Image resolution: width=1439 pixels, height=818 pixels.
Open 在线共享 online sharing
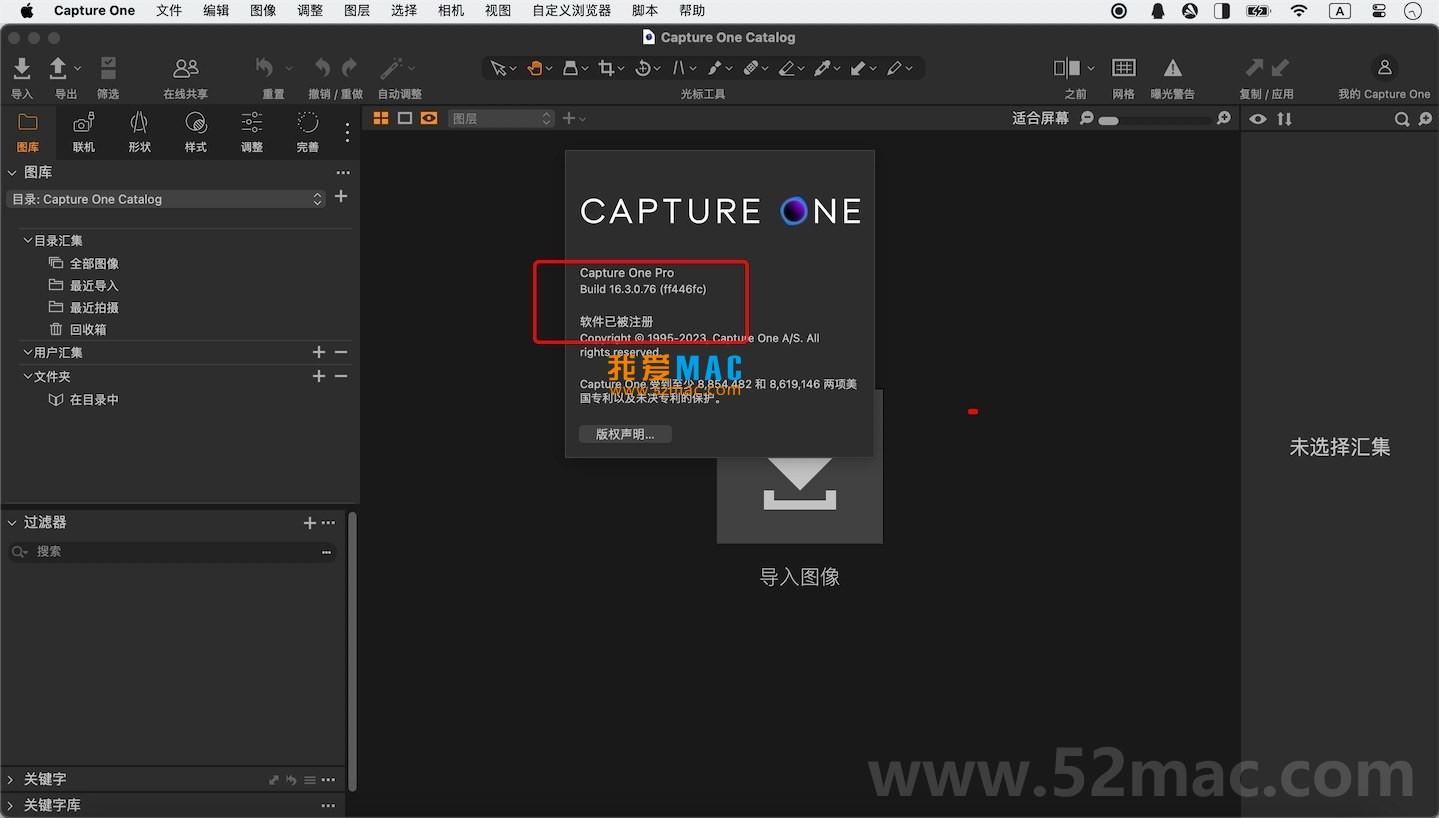coord(185,68)
